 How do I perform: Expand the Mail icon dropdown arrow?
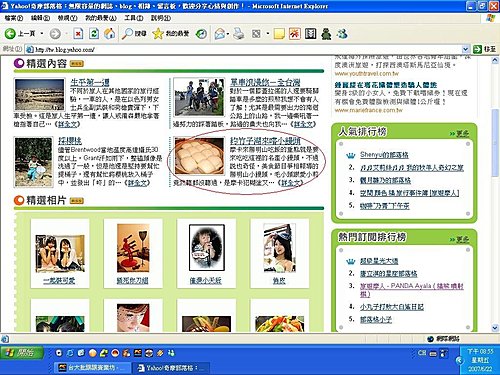(228, 34)
